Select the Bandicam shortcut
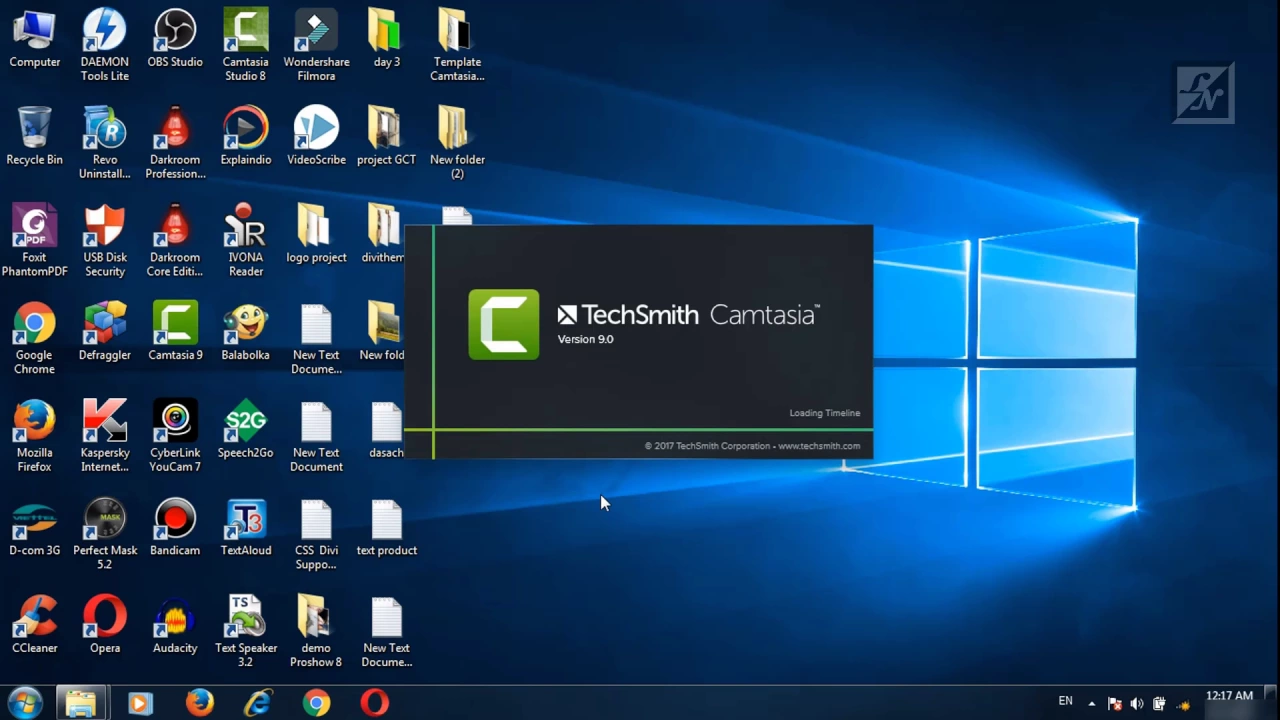This screenshot has height=720, width=1280. tap(175, 528)
